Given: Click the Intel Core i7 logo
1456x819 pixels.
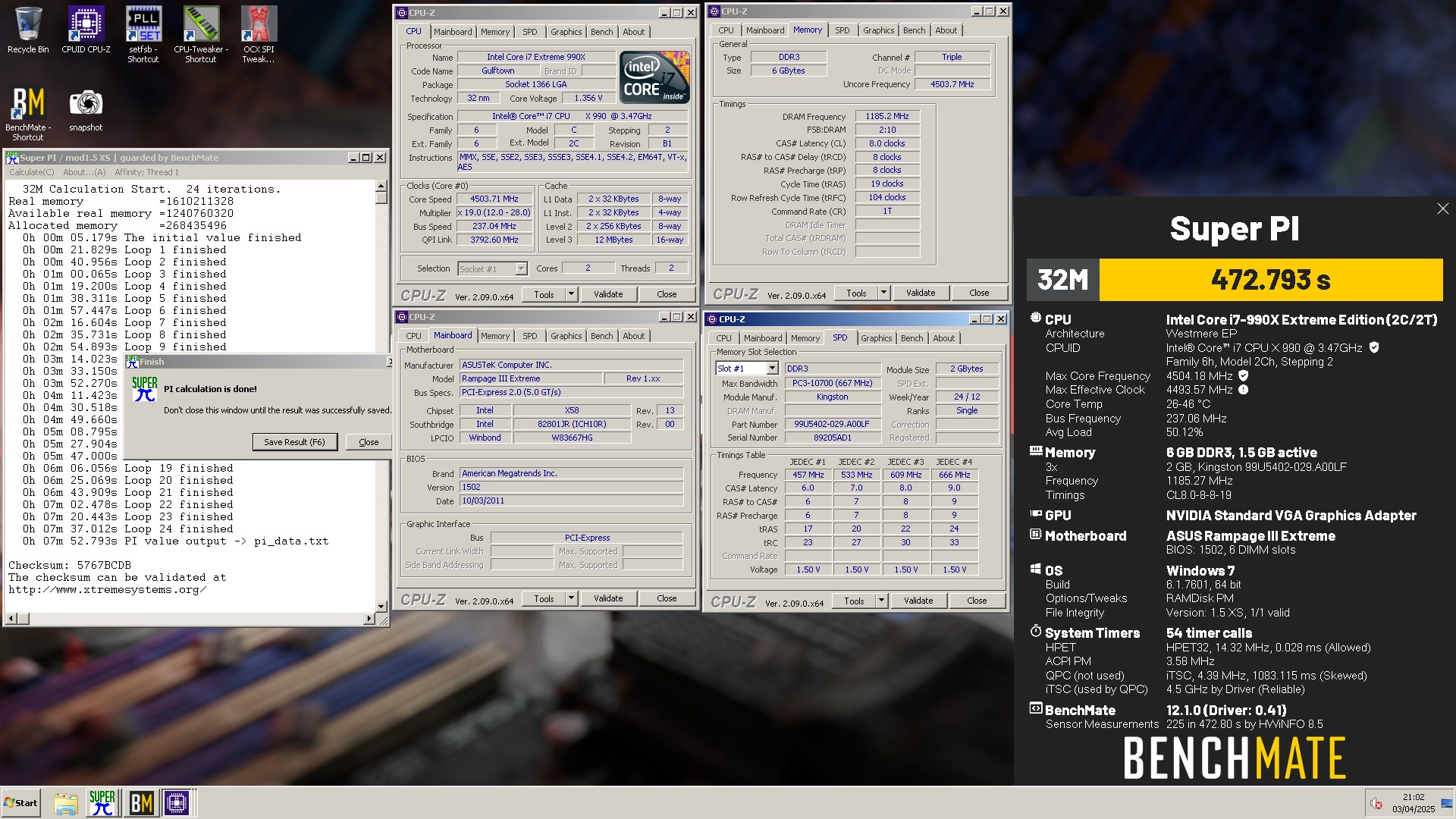Looking at the screenshot, I should click(x=654, y=77).
